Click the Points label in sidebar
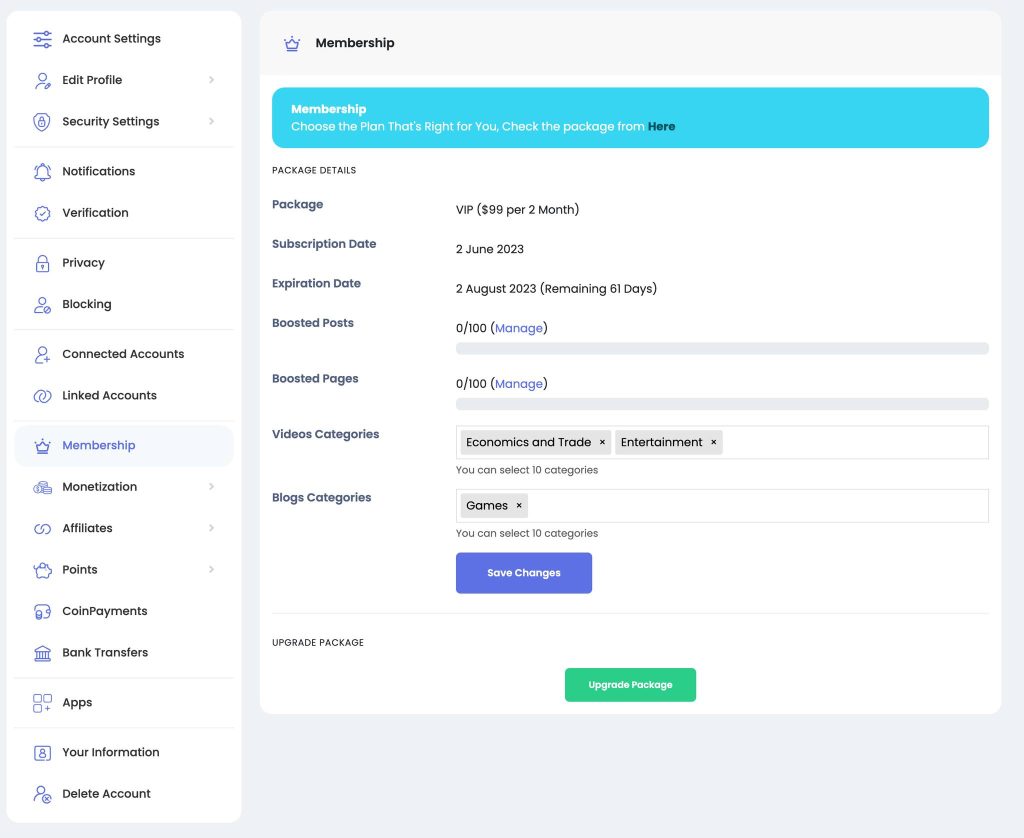This screenshot has height=838, width=1024. click(x=80, y=570)
